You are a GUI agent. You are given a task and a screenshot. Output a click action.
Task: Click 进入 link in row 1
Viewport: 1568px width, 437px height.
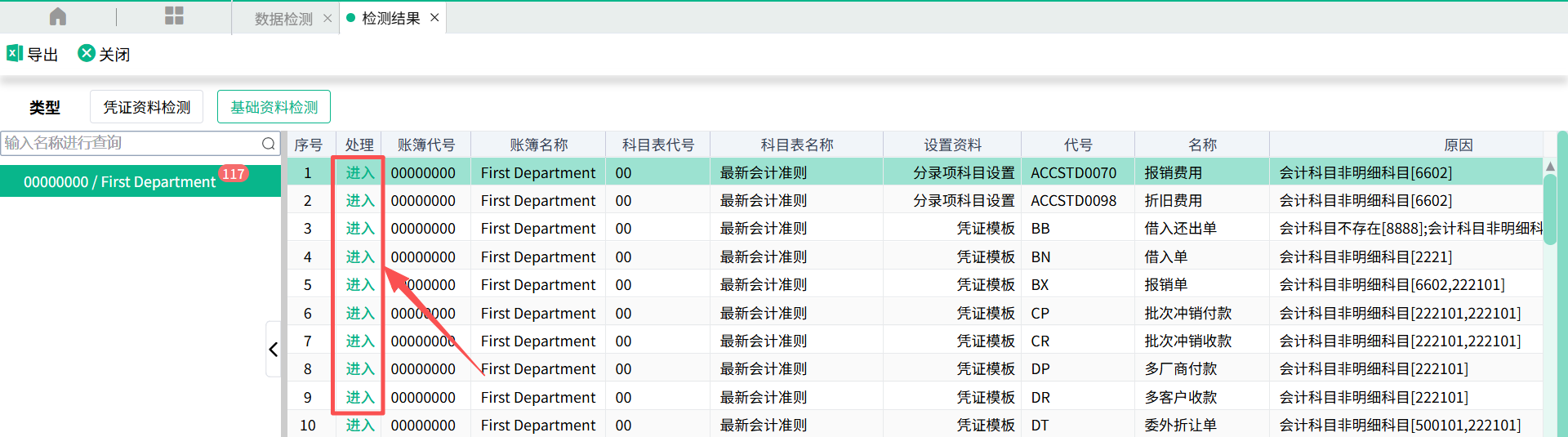359,172
